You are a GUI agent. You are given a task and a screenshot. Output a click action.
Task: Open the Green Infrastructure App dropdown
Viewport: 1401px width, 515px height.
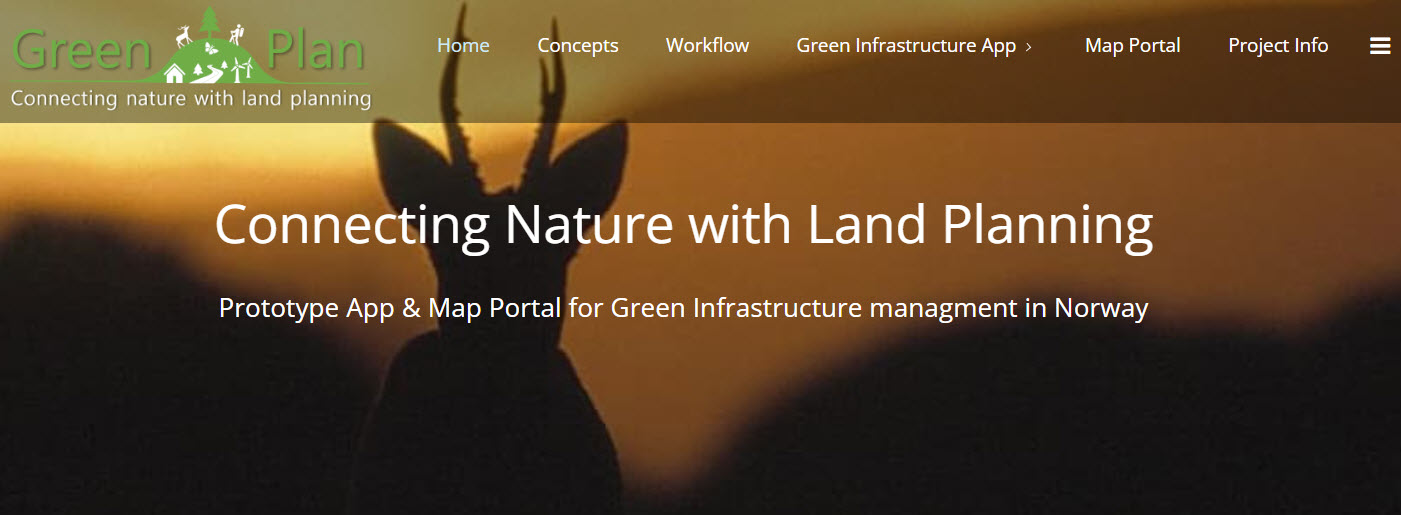pos(905,46)
